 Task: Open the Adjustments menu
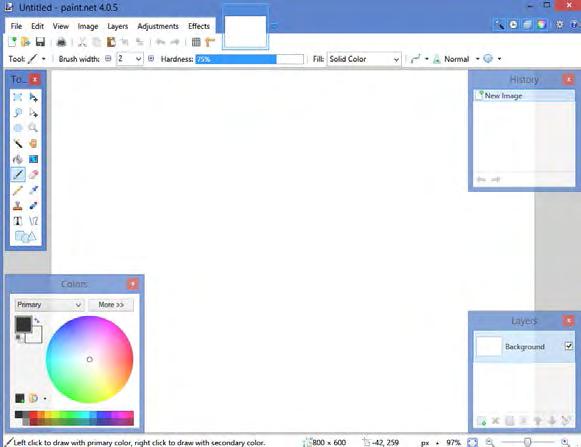tap(158, 26)
